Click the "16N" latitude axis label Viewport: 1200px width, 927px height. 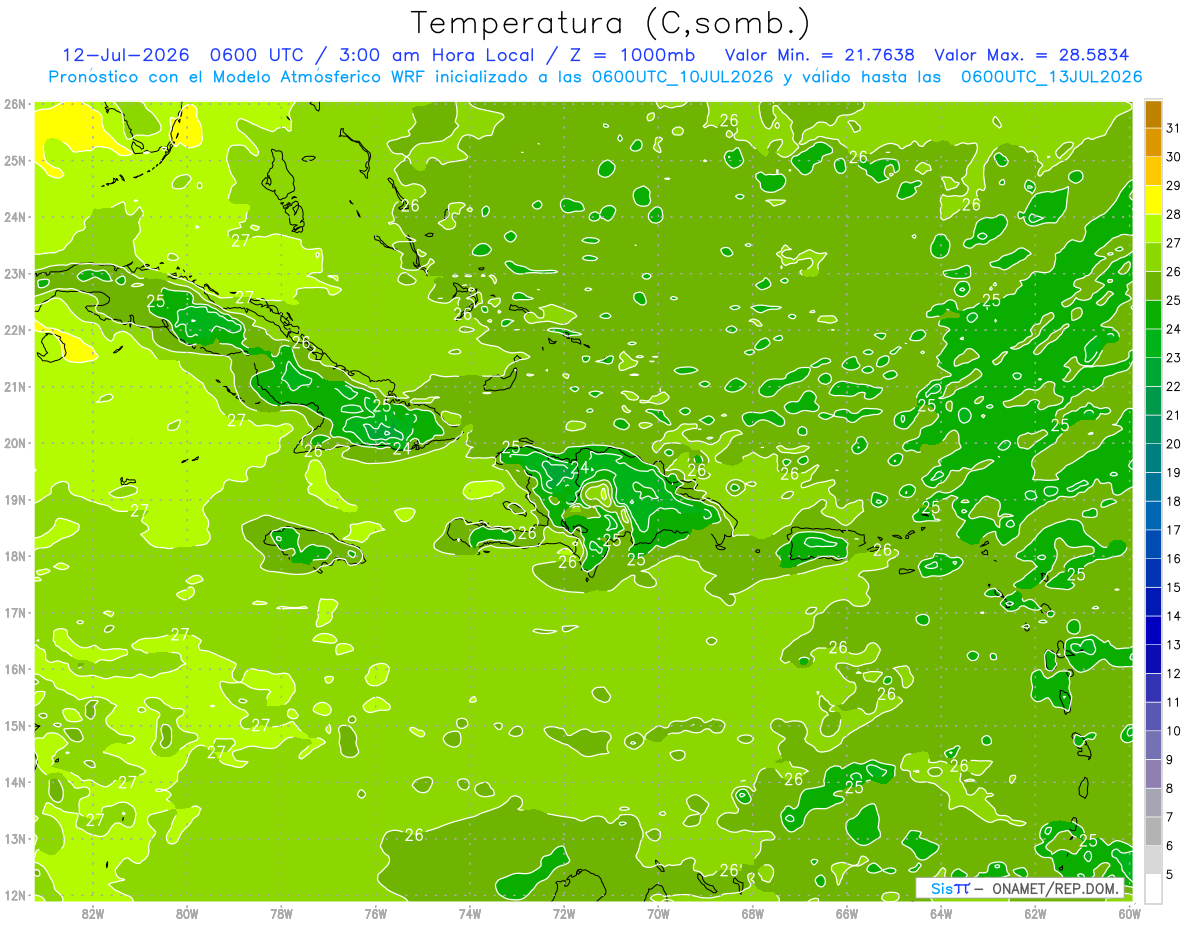tap(15, 669)
